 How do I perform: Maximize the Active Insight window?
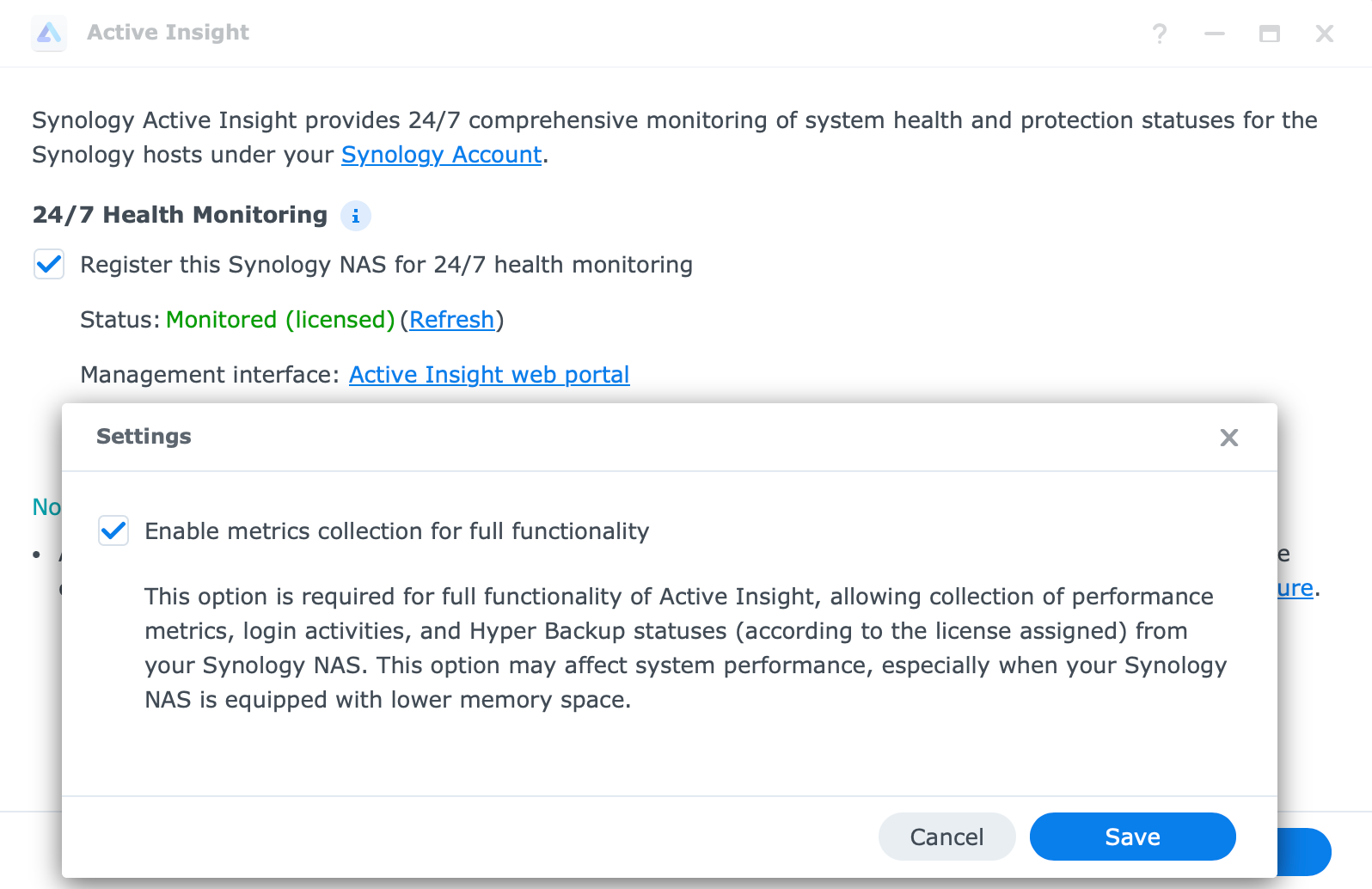pos(1270,34)
